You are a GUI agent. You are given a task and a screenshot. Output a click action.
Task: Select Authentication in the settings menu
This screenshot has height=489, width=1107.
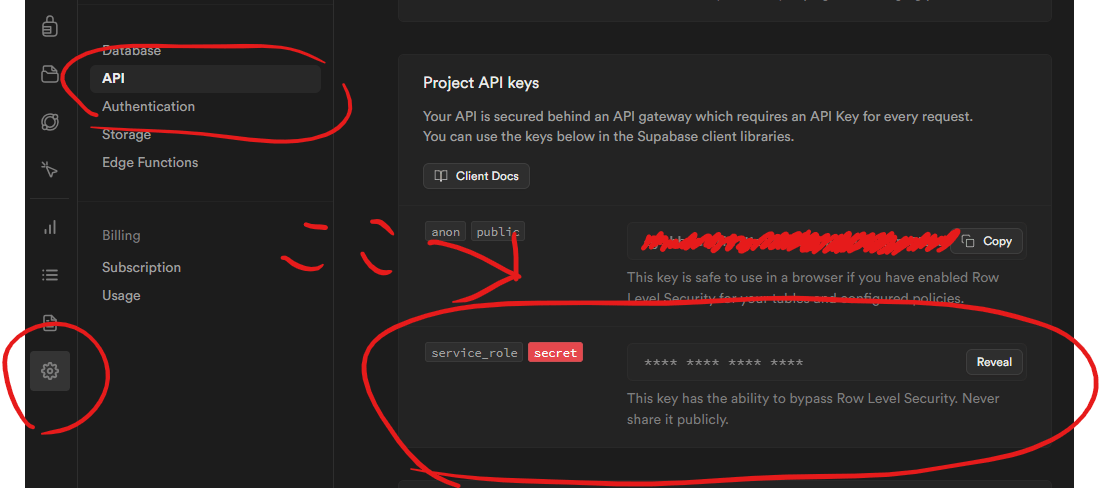click(148, 107)
